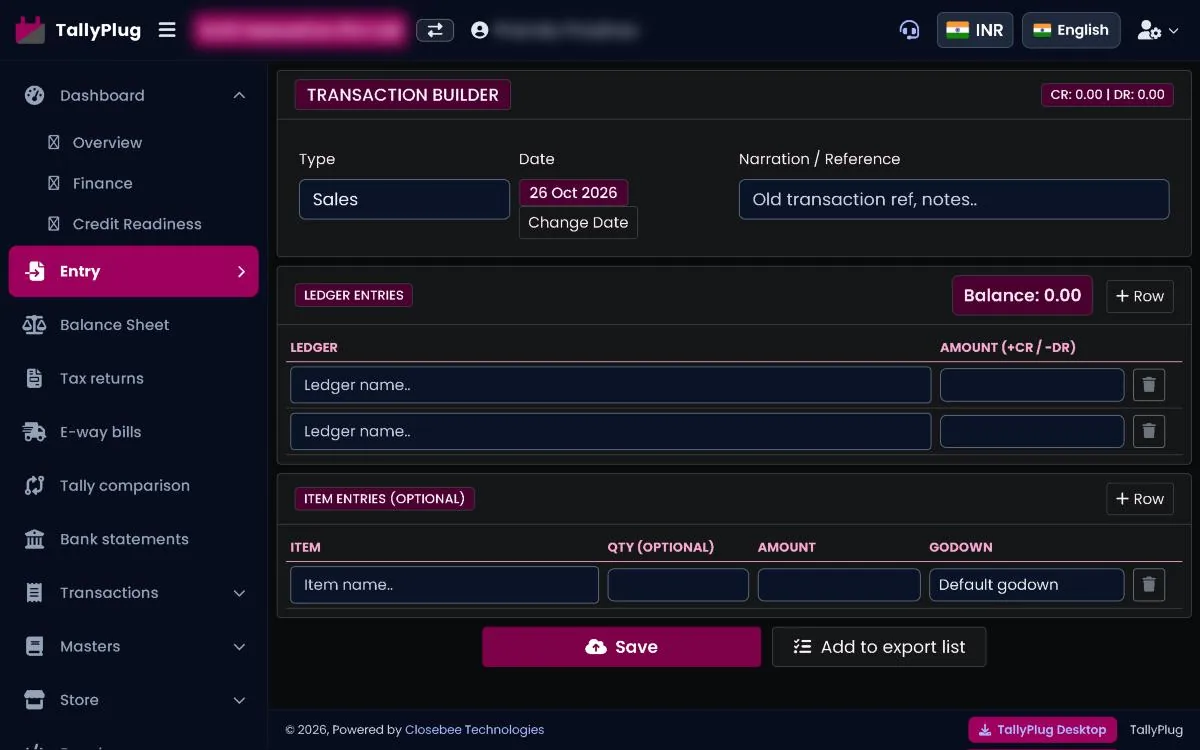Viewport: 1200px width, 750px height.
Task: Add a row to Ledger Entries
Action: (x=1140, y=296)
